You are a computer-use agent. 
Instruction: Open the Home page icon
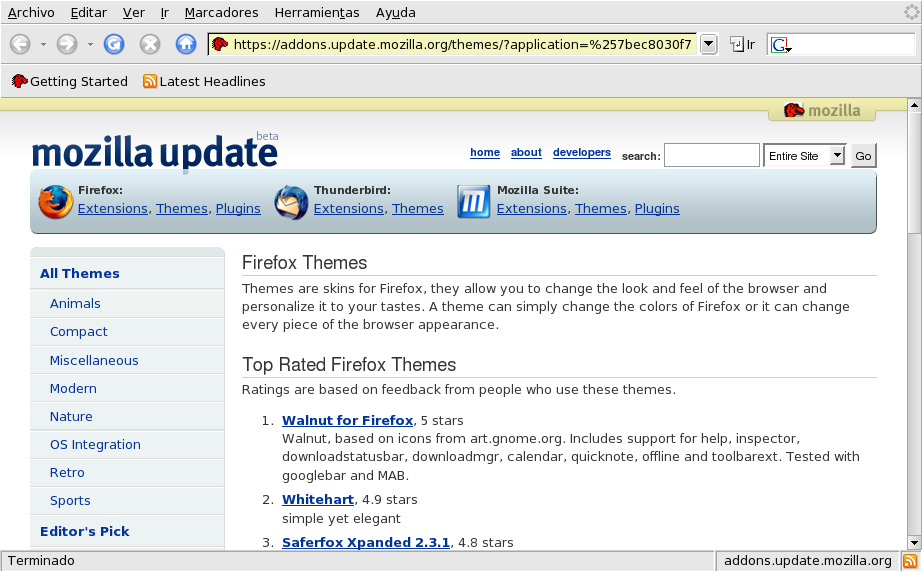click(x=186, y=44)
